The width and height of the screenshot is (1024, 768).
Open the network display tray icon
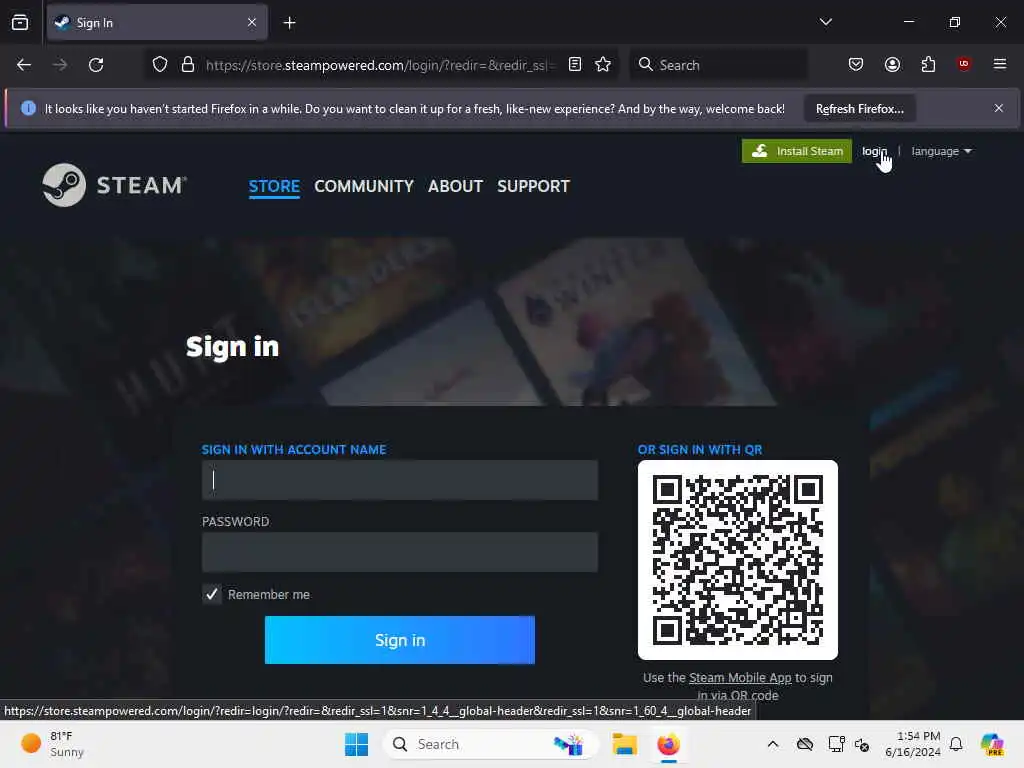click(836, 744)
